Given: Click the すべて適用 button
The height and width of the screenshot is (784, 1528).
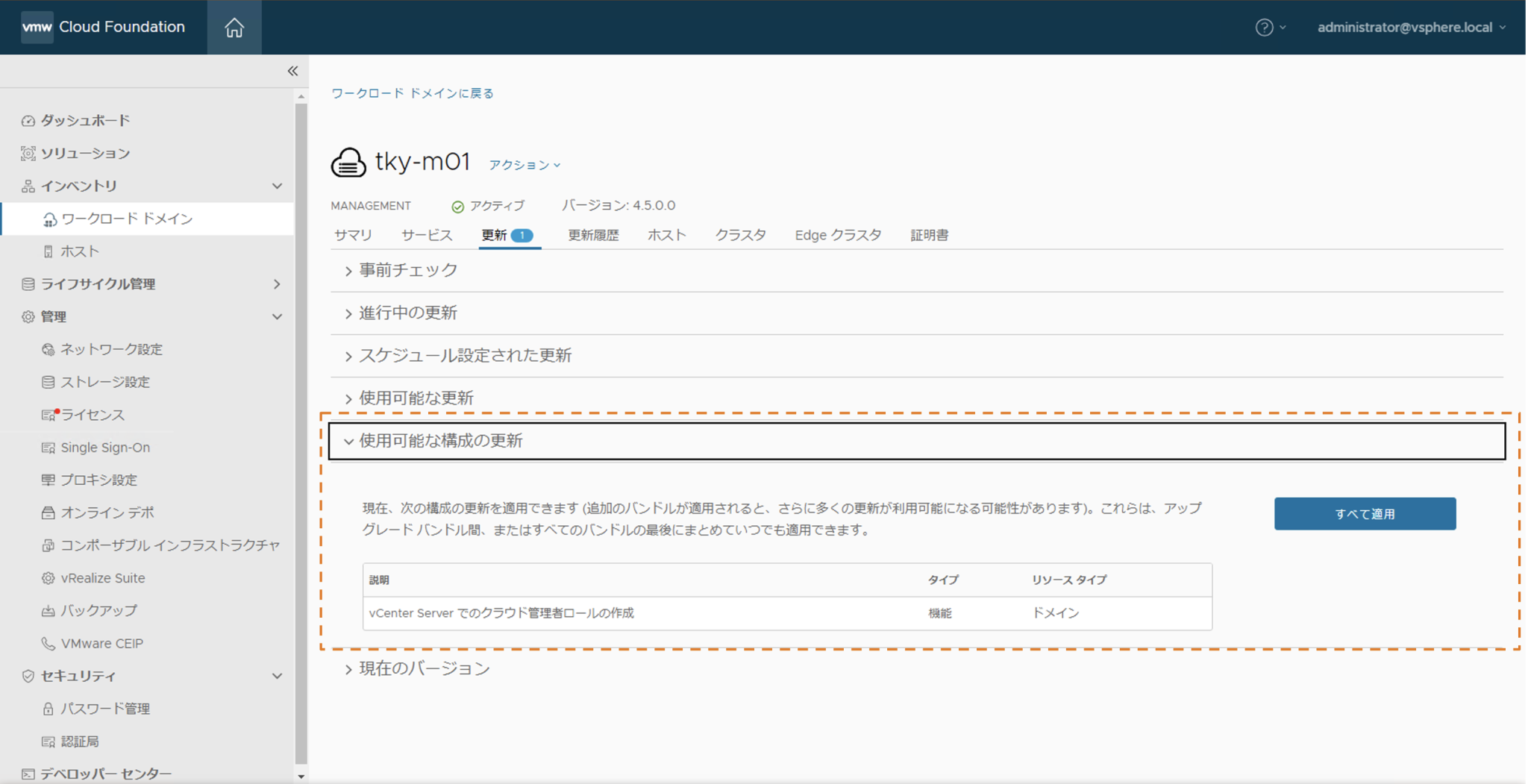Looking at the screenshot, I should pyautogui.click(x=1364, y=514).
